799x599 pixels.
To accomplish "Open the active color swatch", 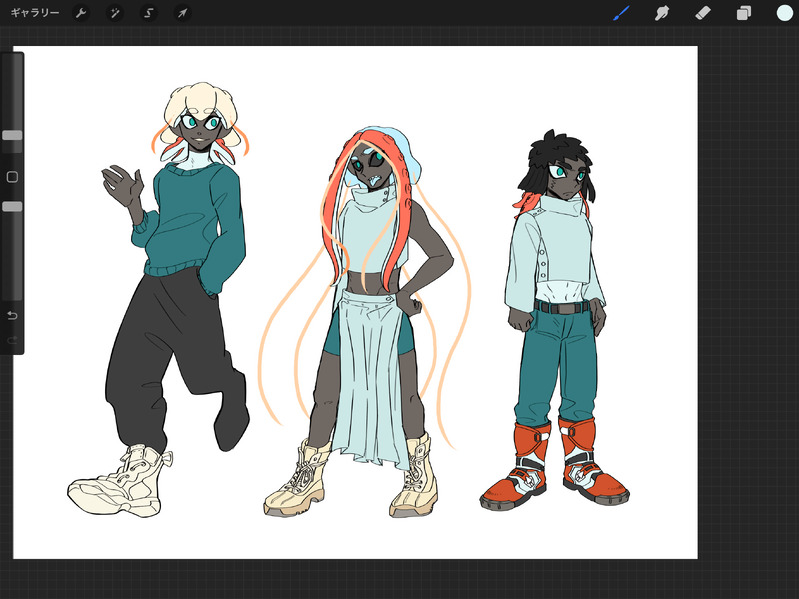I will pos(784,13).
